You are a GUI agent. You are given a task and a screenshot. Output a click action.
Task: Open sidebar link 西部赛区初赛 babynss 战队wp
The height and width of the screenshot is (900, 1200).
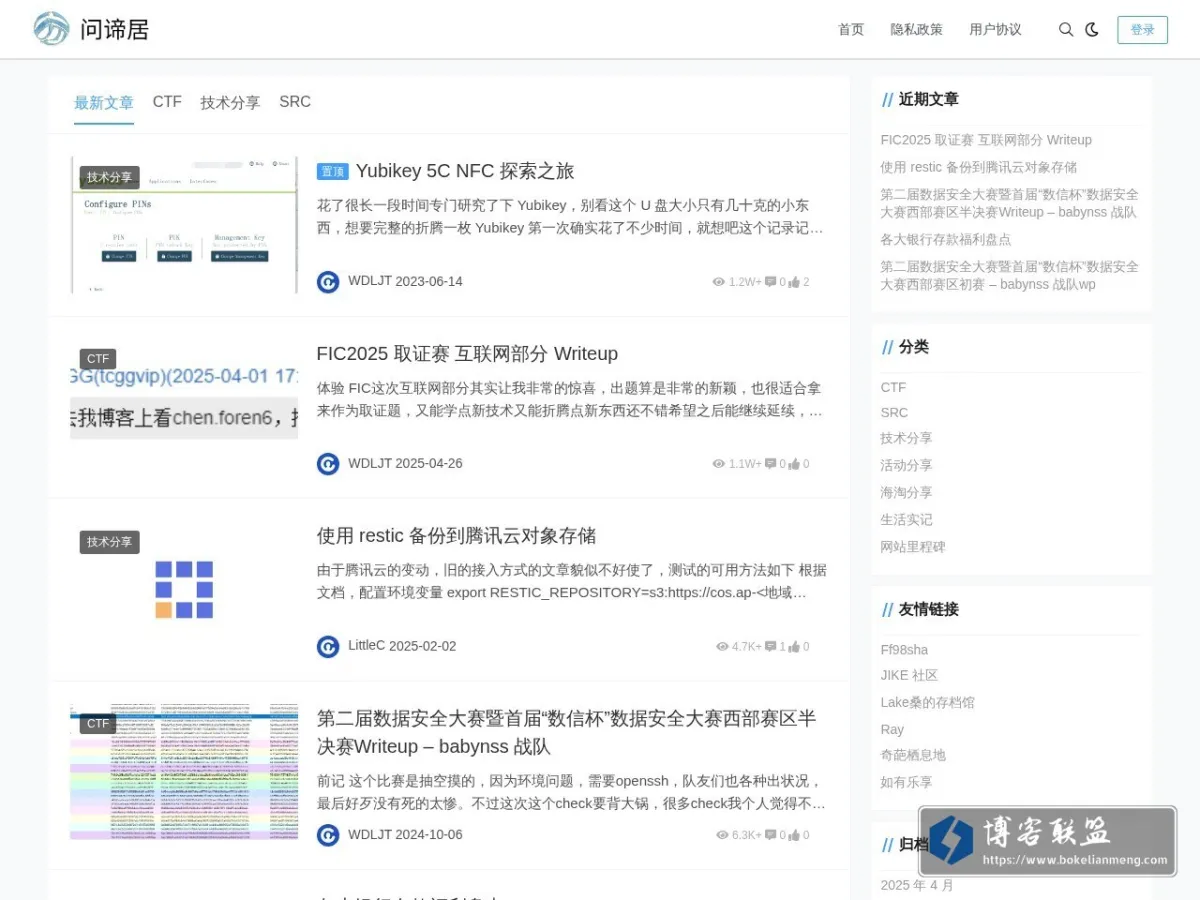coord(1009,275)
